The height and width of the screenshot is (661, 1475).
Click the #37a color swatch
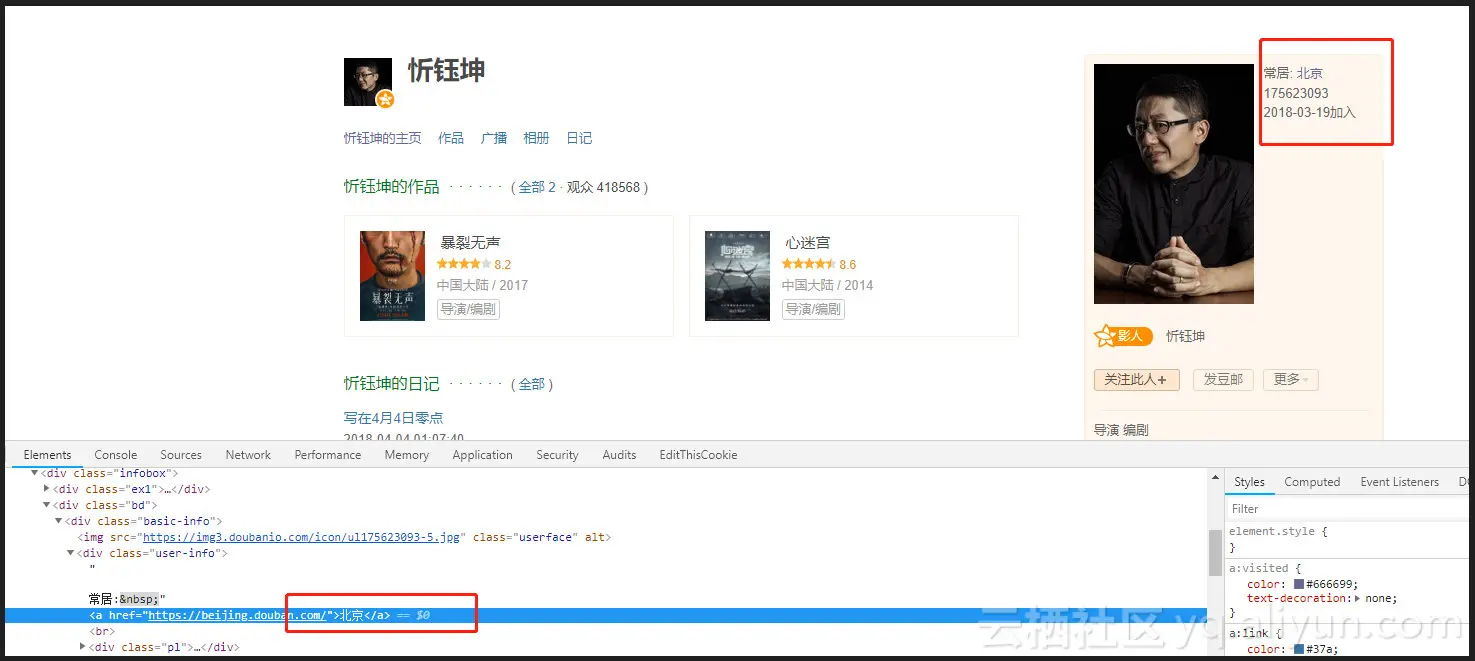(1299, 649)
